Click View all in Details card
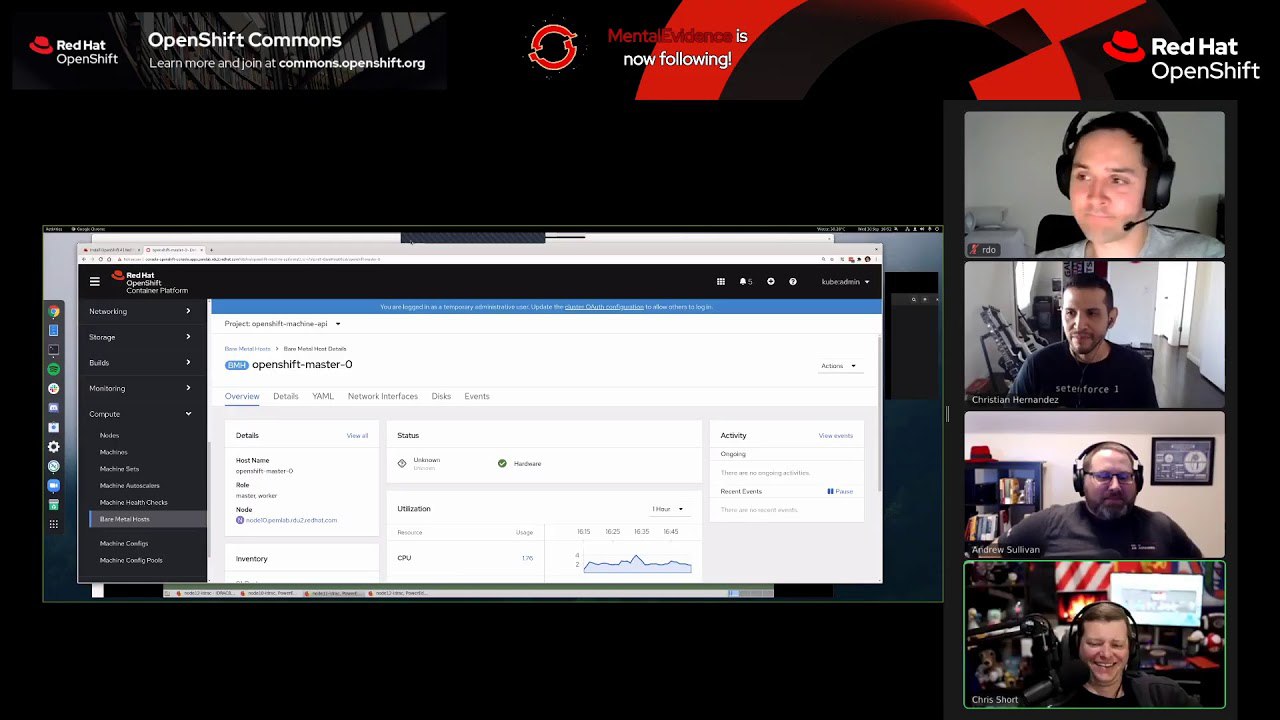Screen dimensions: 1280x720 click(x=357, y=436)
